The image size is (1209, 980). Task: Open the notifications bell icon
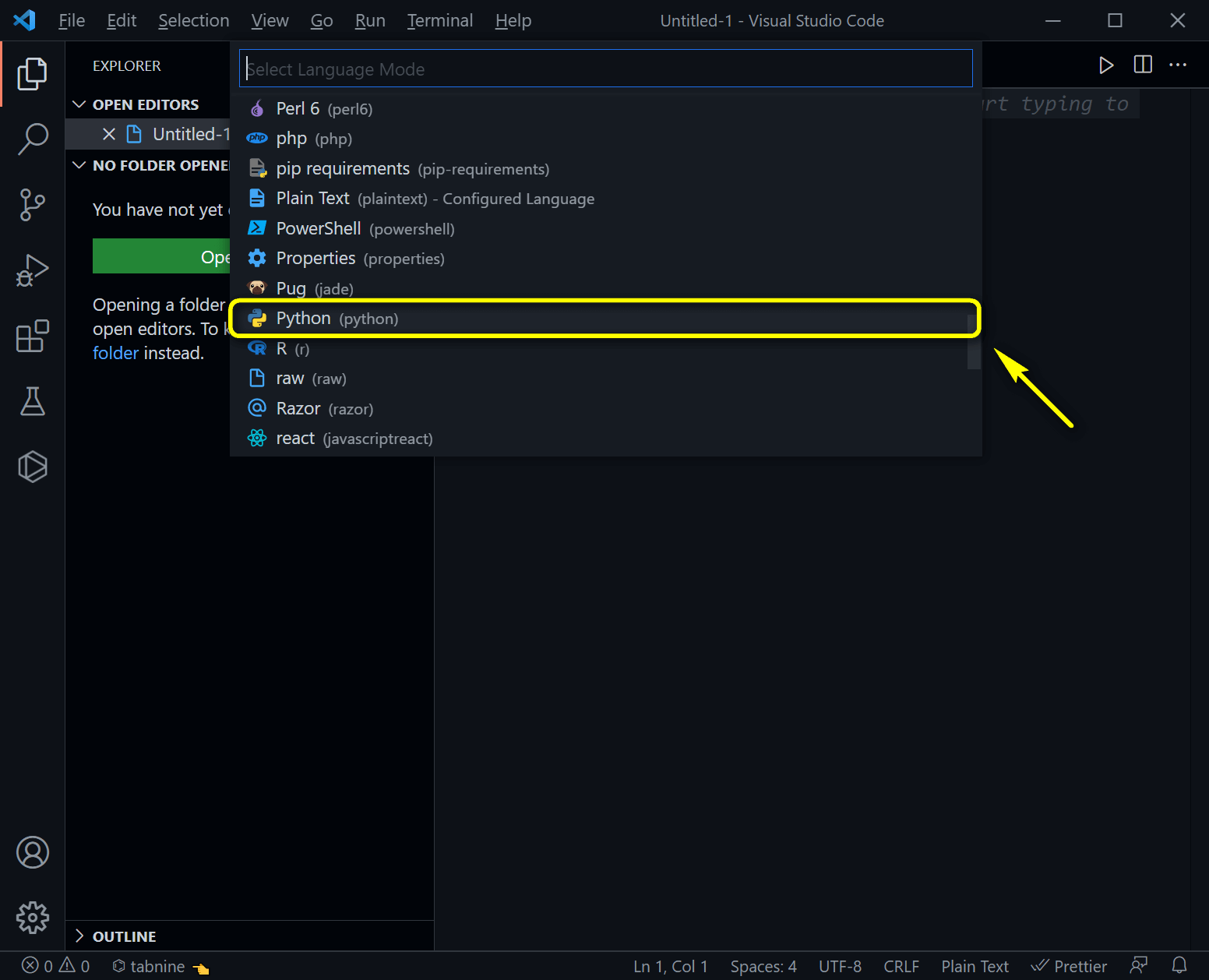(1179, 966)
